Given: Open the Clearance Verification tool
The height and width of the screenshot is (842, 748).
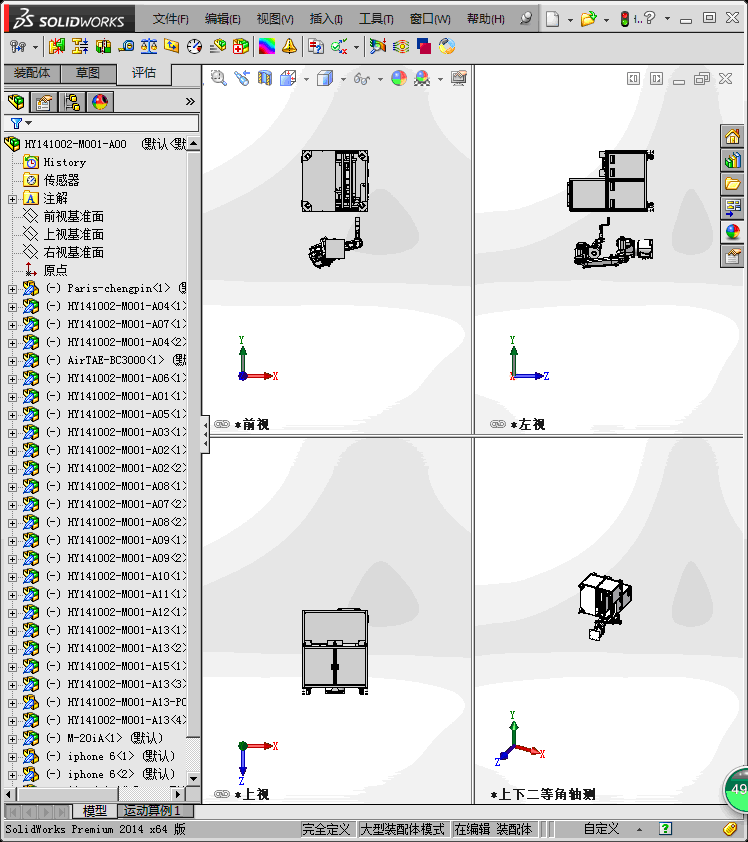Looking at the screenshot, I should [79, 47].
